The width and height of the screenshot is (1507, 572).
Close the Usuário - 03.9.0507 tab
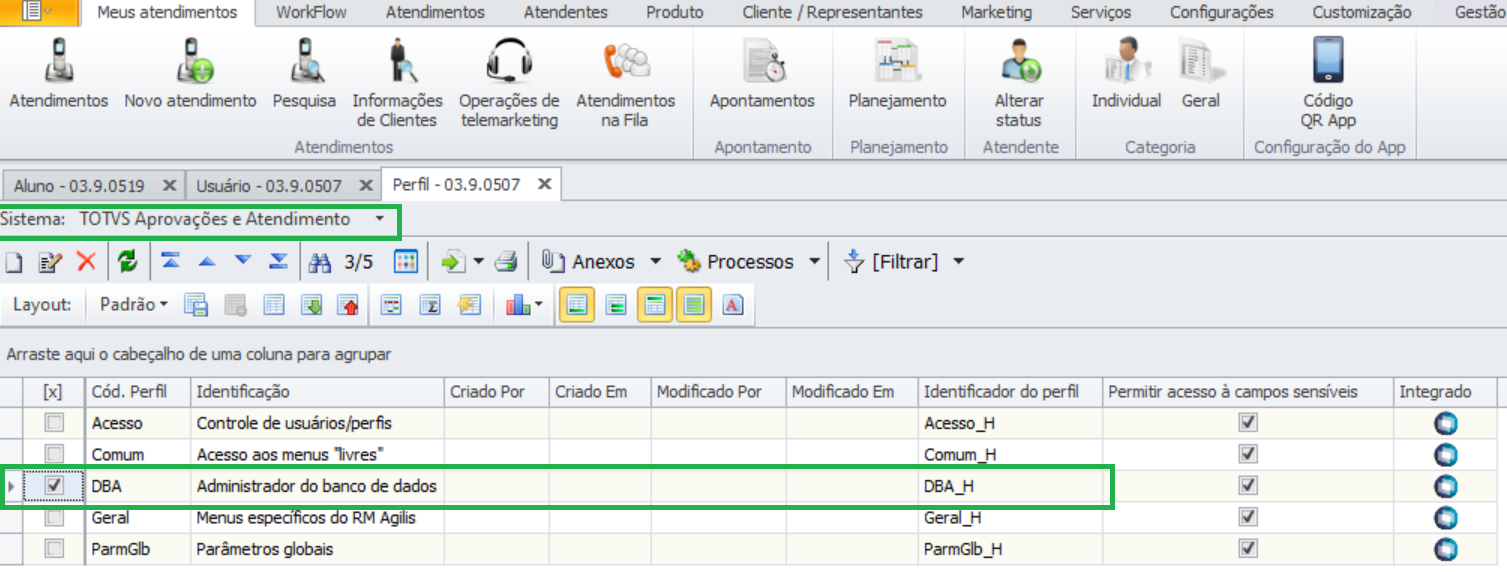click(x=364, y=185)
